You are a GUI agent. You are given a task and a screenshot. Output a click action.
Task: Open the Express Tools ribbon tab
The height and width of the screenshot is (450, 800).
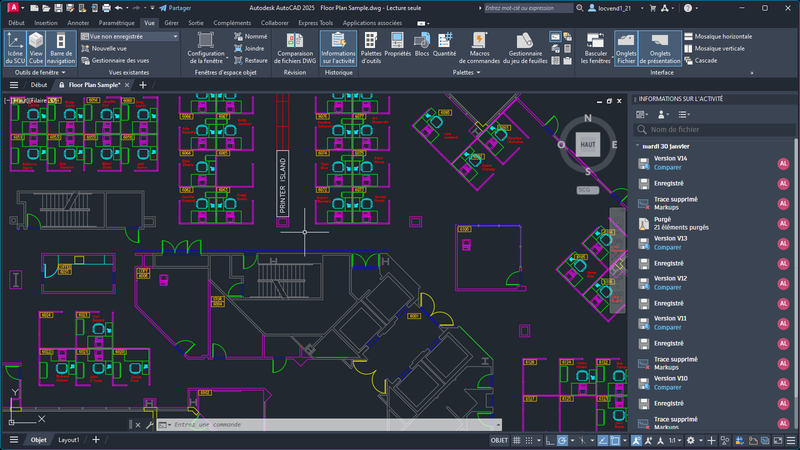(x=315, y=23)
